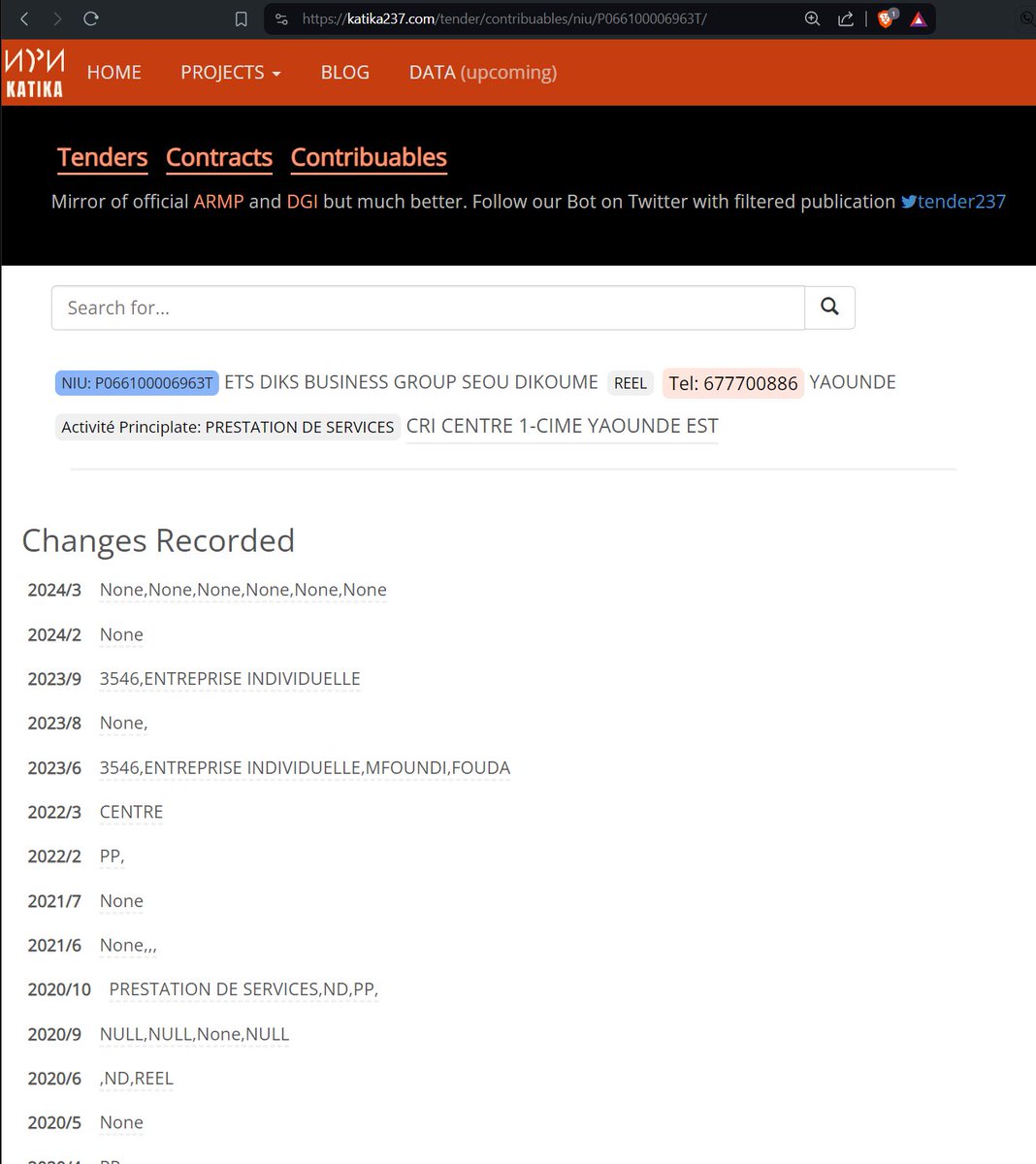Click the Brave Rewards triangle icon
This screenshot has width=1036, height=1164.
click(918, 19)
